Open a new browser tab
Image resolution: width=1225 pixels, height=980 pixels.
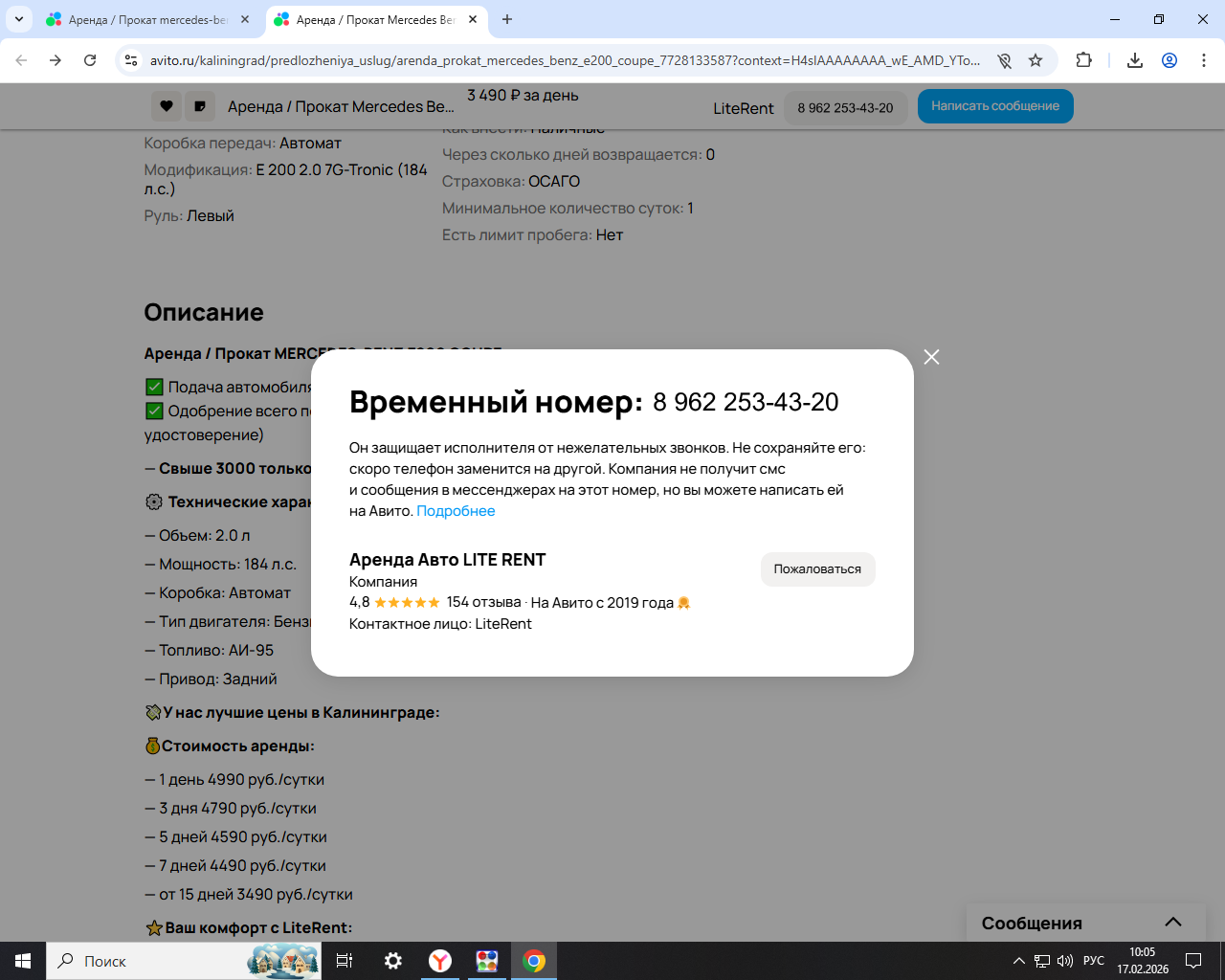507,19
